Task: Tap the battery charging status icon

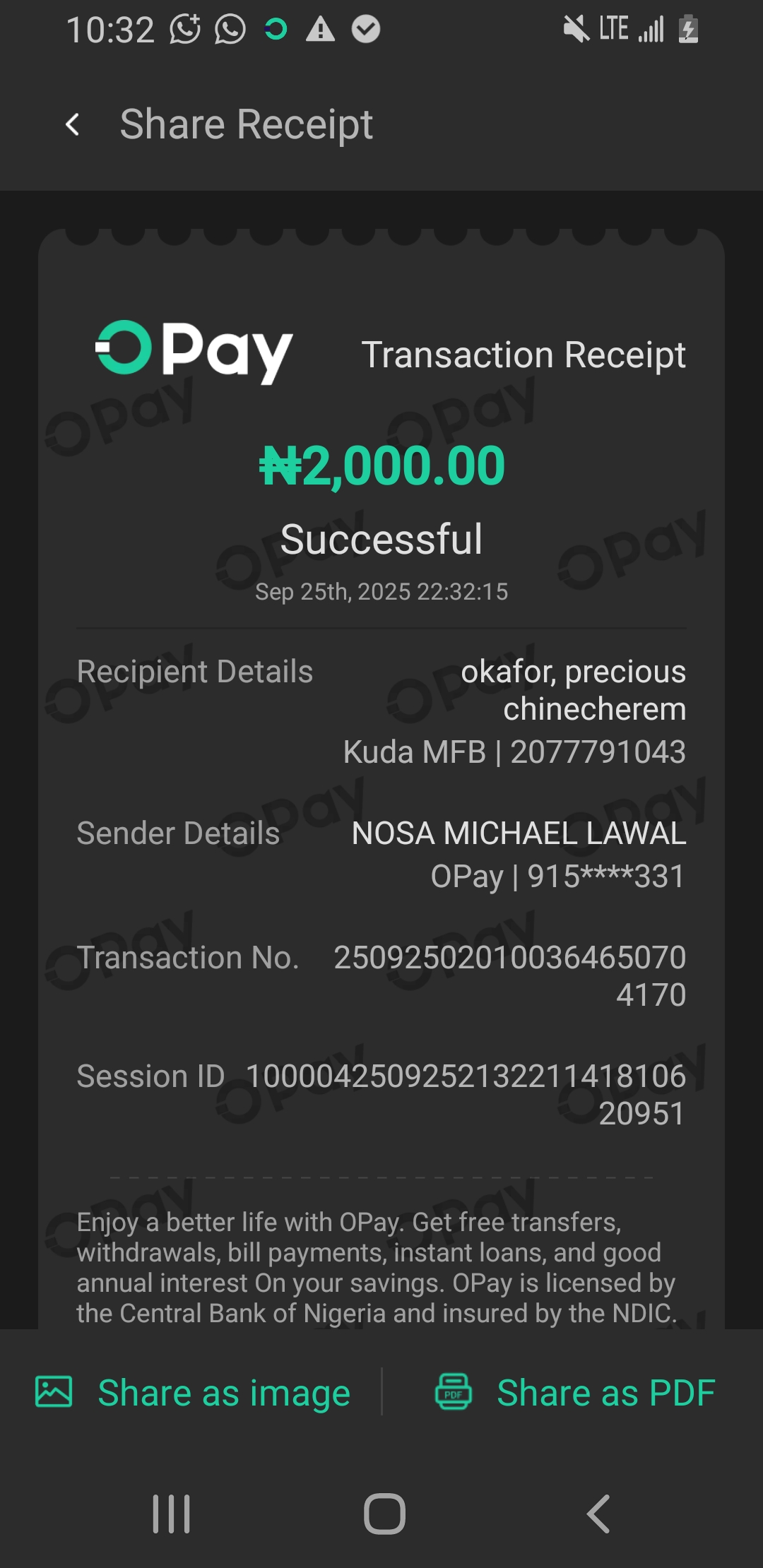Action: tap(688, 30)
